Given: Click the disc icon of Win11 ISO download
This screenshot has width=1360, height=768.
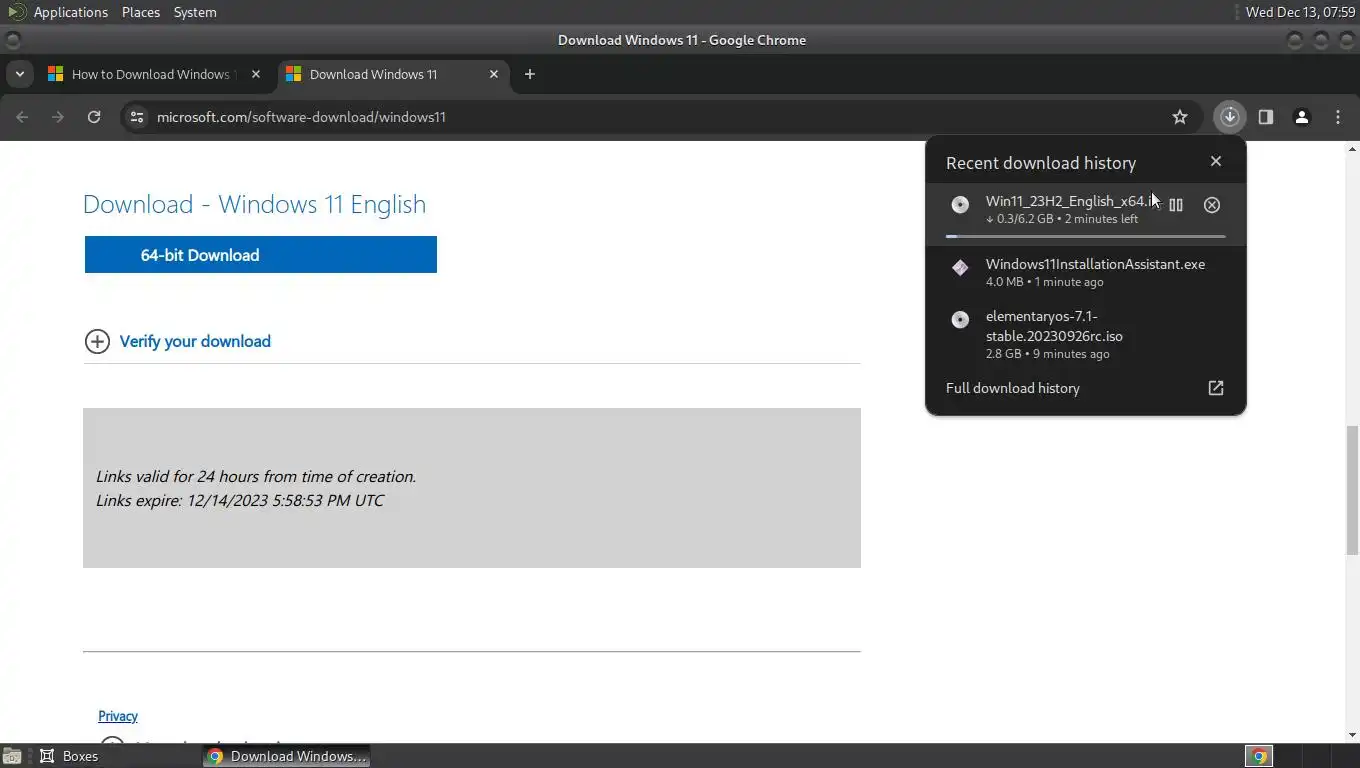Looking at the screenshot, I should coord(960,205).
